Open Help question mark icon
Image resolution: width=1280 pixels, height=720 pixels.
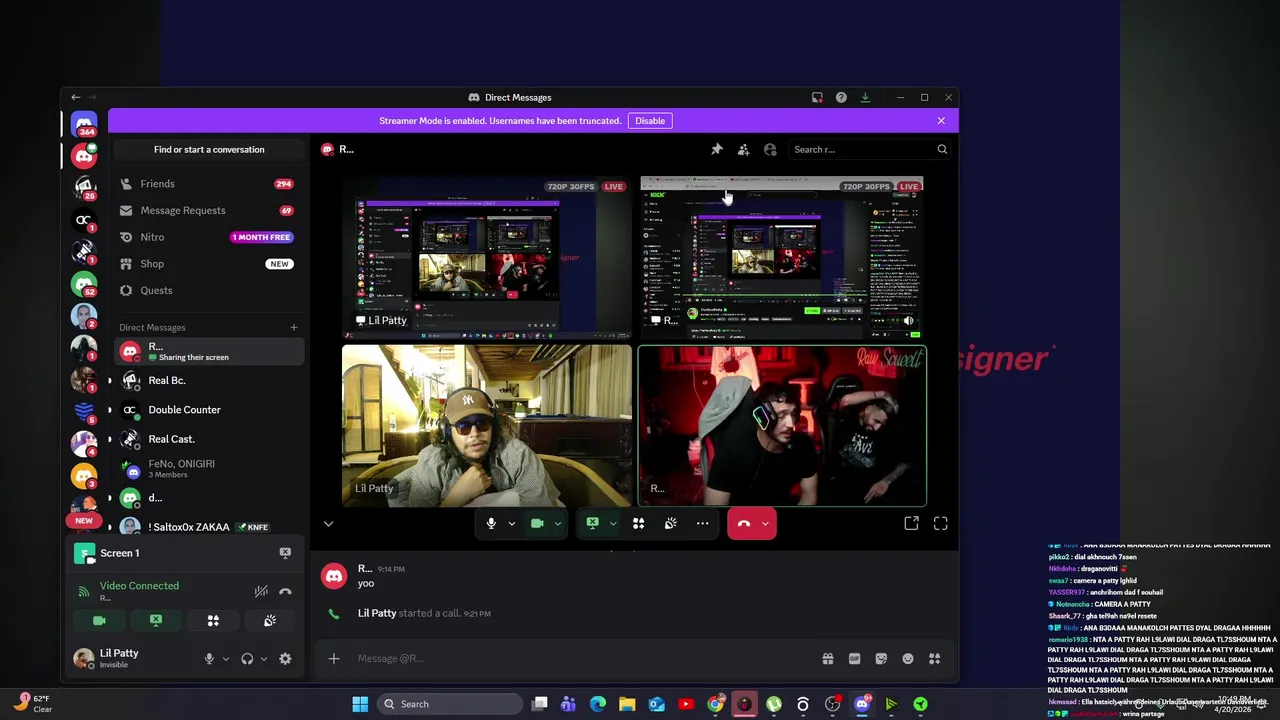coord(841,97)
